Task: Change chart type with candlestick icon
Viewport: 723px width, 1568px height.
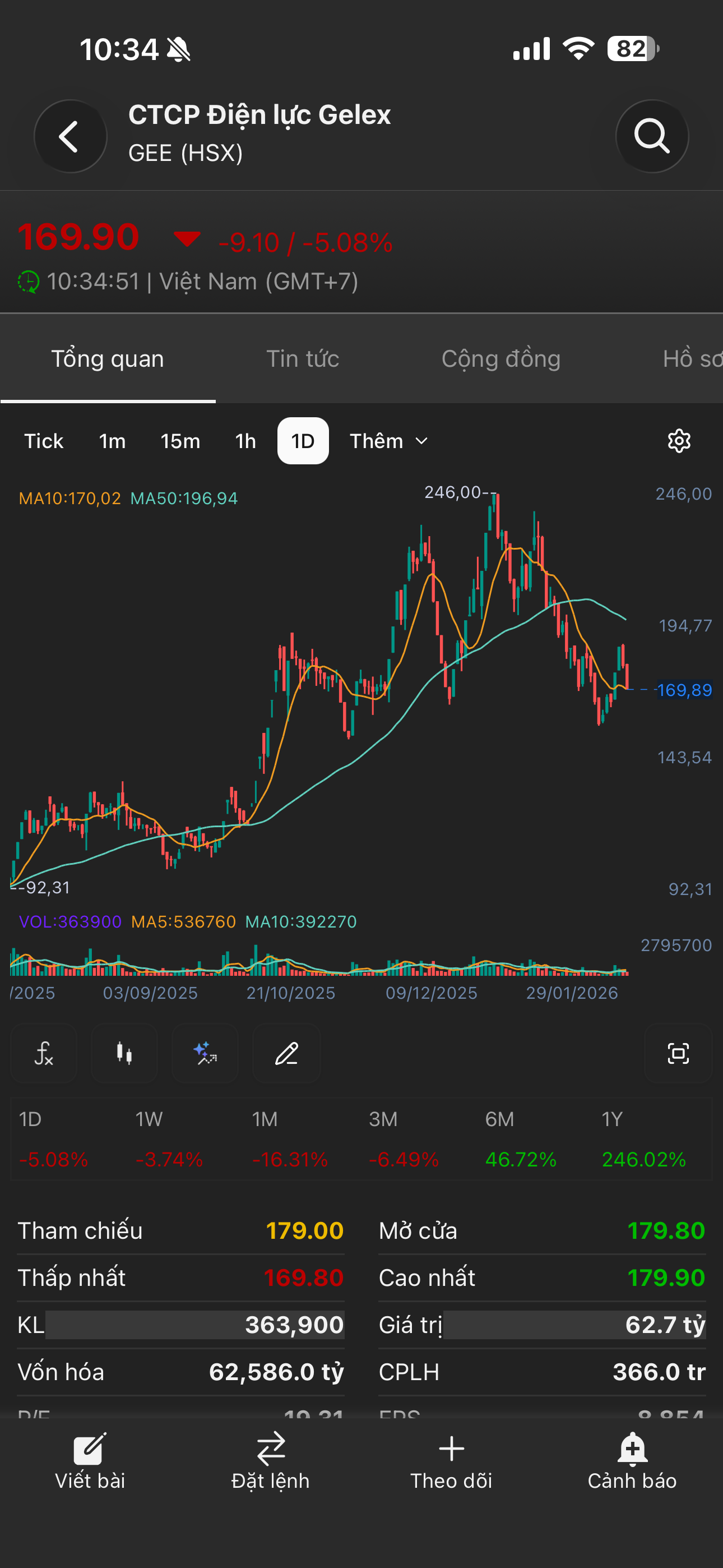Action: (124, 1053)
